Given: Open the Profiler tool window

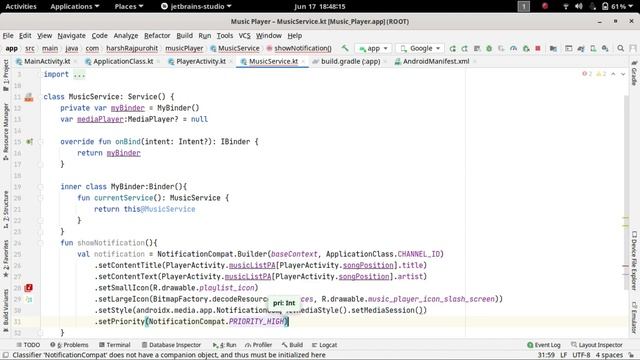Looking at the screenshot, I should (258, 345).
